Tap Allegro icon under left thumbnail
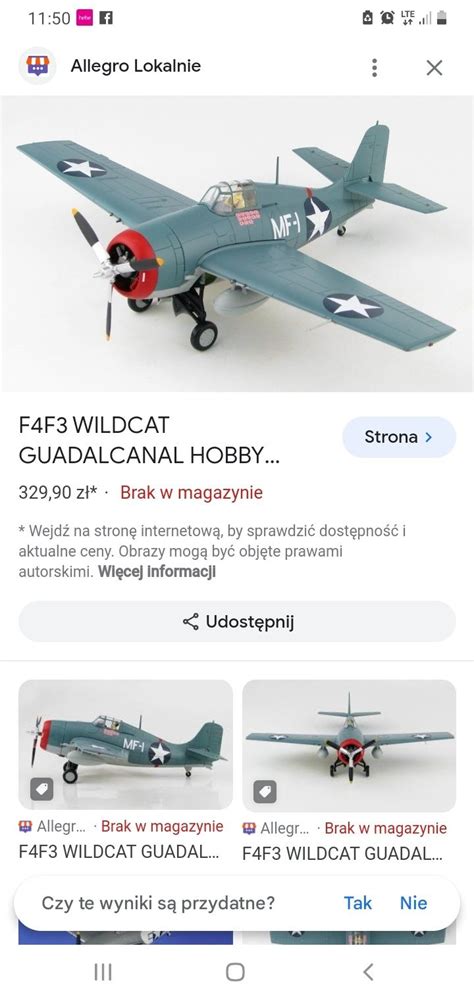The width and height of the screenshot is (474, 1000). point(25,827)
